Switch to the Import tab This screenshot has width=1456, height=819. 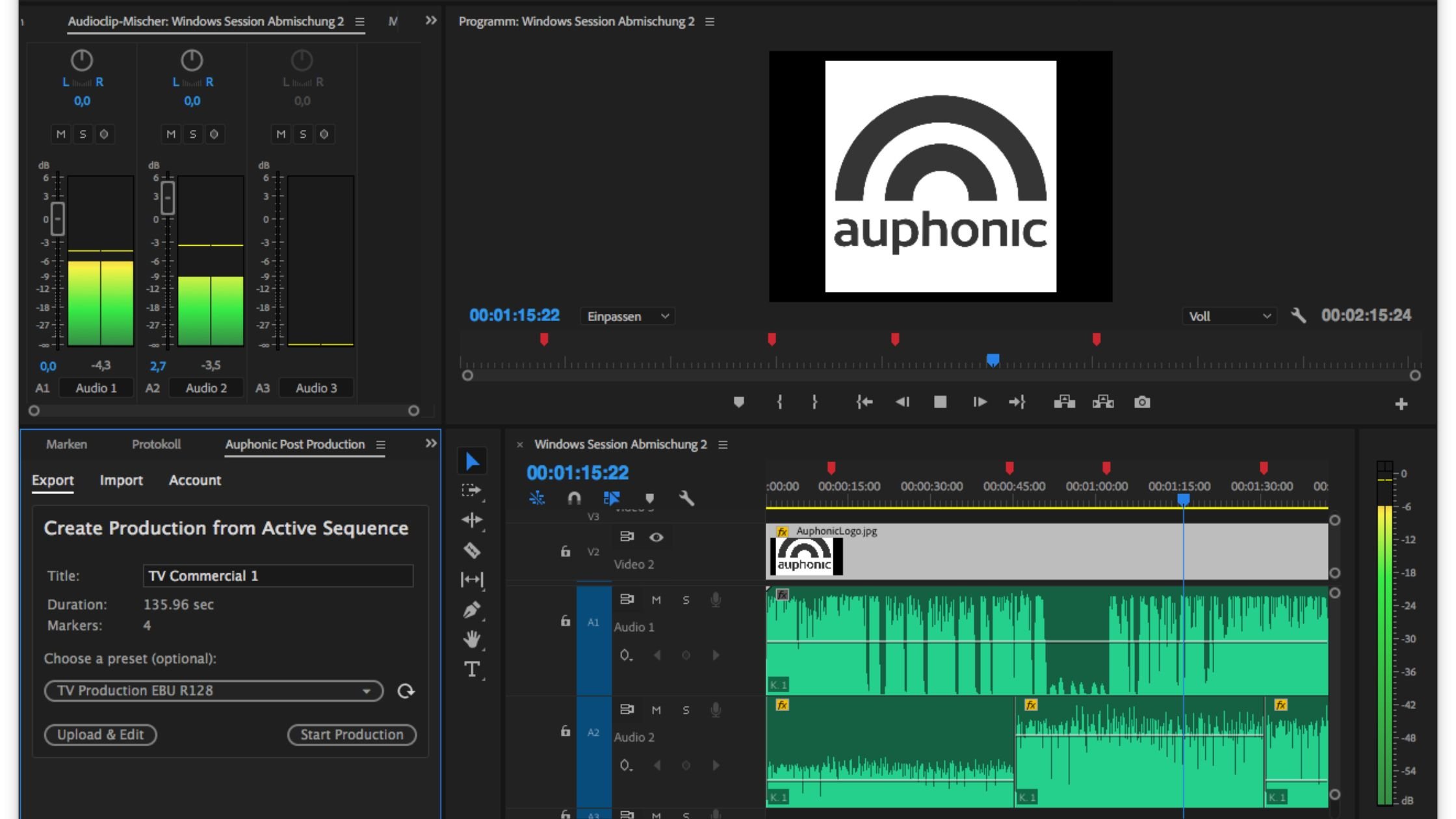click(x=119, y=480)
